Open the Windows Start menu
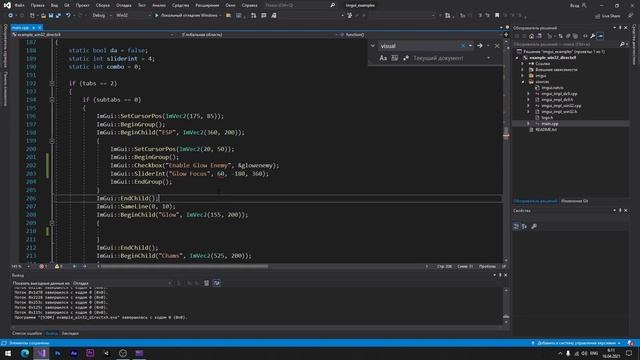Screen dimensions: 640x360 click(8, 353)
